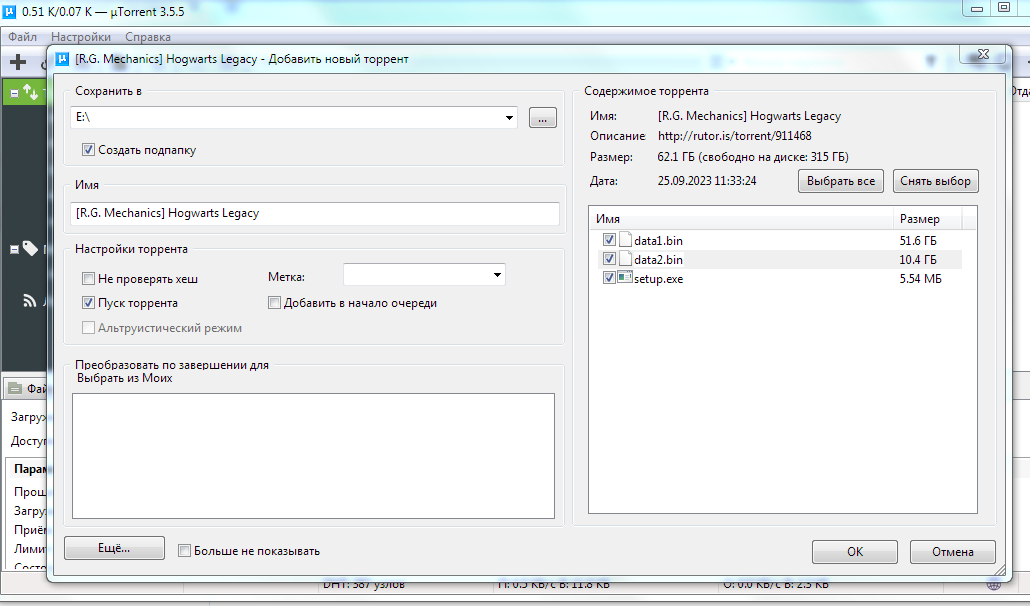Viewport: 1030px width, 606px height.
Task: Click the setup.exe file icon
Action: [x=625, y=278]
